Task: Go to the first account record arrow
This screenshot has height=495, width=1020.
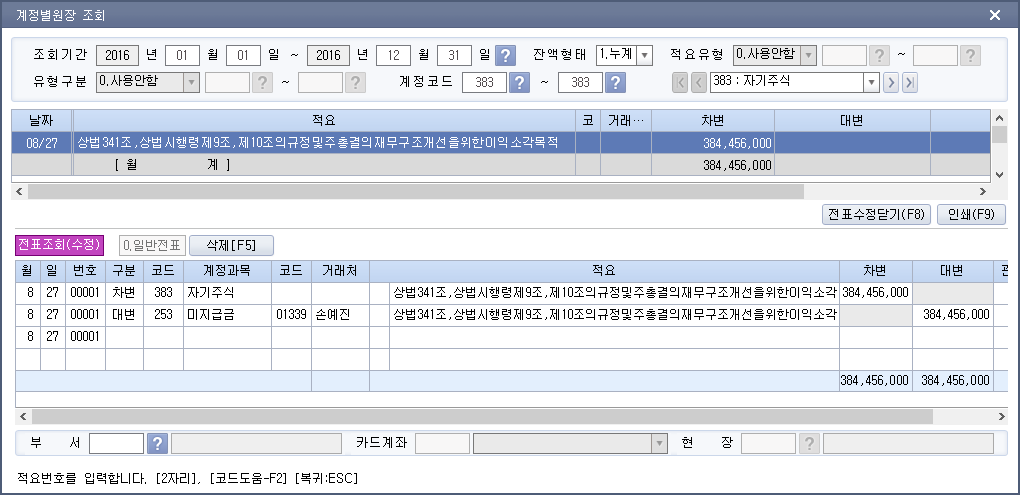Action: click(680, 83)
